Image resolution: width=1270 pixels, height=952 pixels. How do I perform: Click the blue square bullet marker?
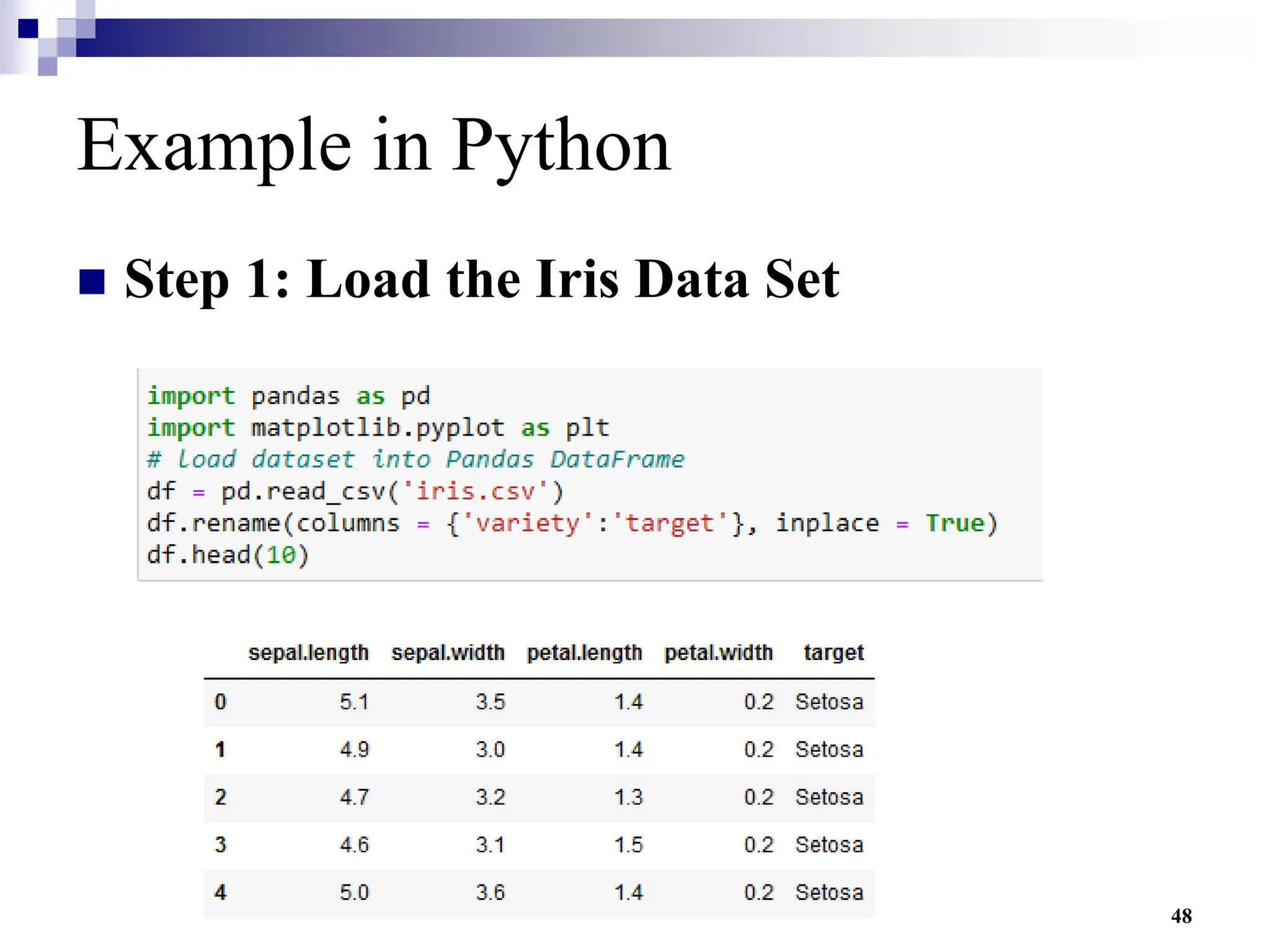92,282
